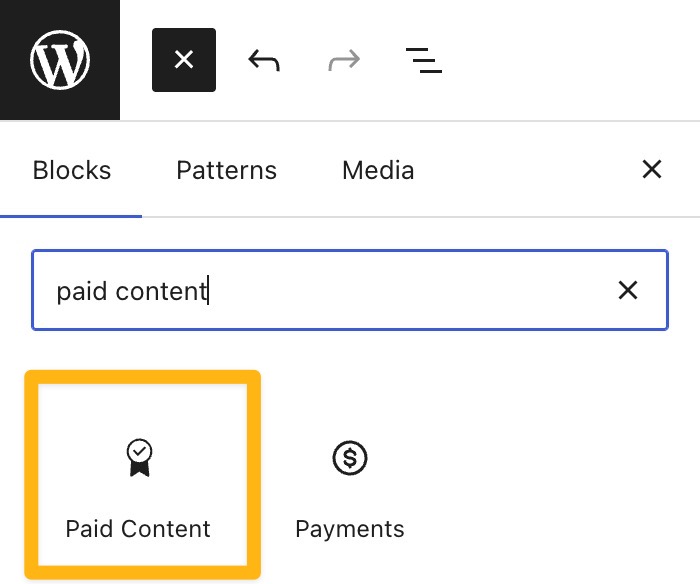Screen dimensions: 700x584
Task: Toggle the block inserter closed
Action: coord(184,60)
